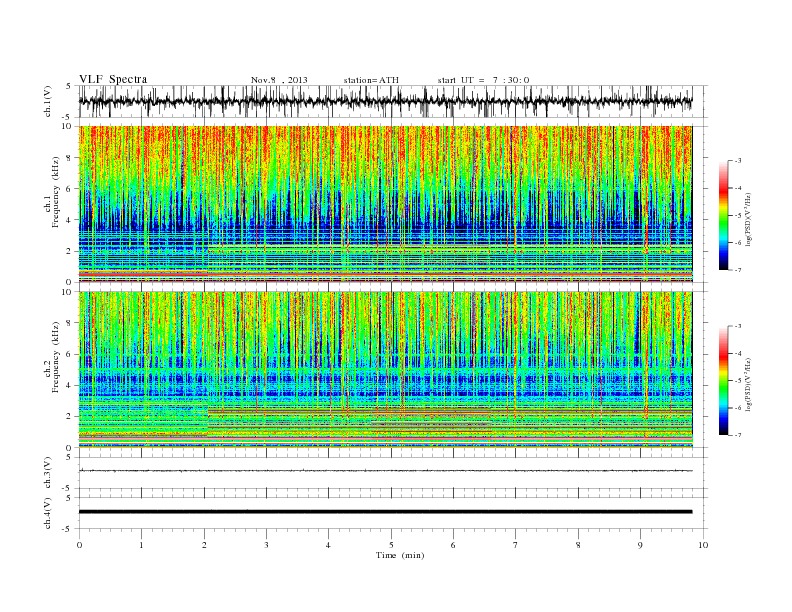
Task: Click the 'VLF Spectra' title text
Action: click(113, 79)
